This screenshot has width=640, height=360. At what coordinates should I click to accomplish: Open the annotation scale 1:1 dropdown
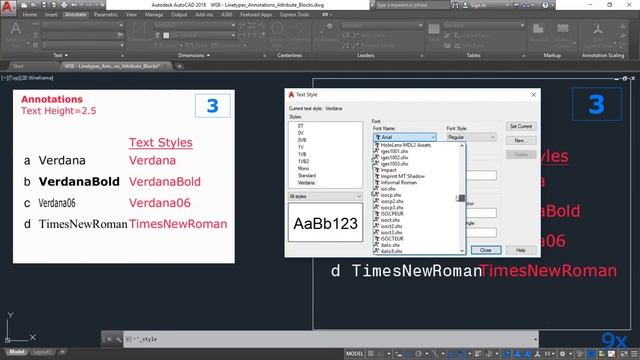coord(549,353)
